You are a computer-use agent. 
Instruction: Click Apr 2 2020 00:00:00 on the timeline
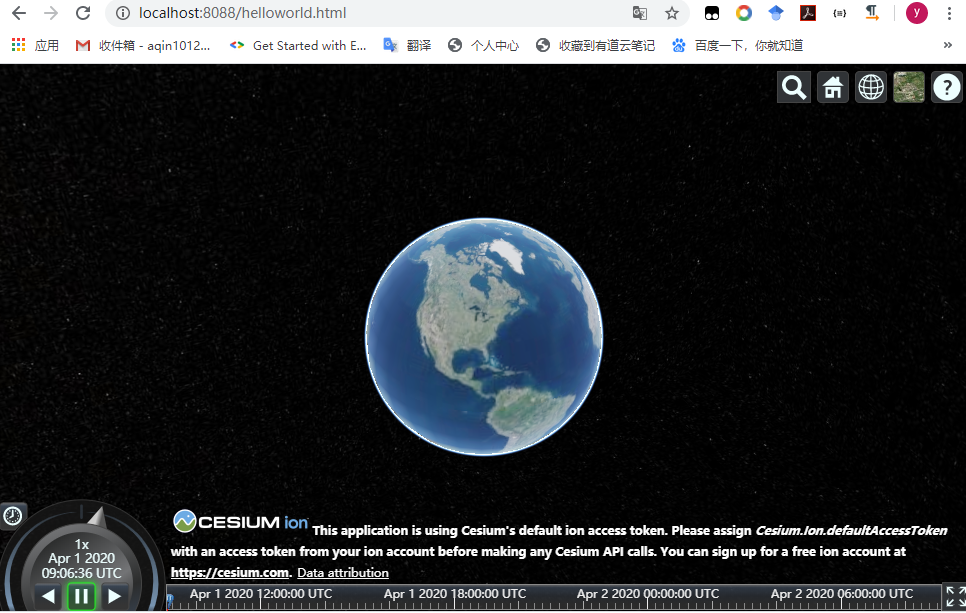(x=649, y=593)
